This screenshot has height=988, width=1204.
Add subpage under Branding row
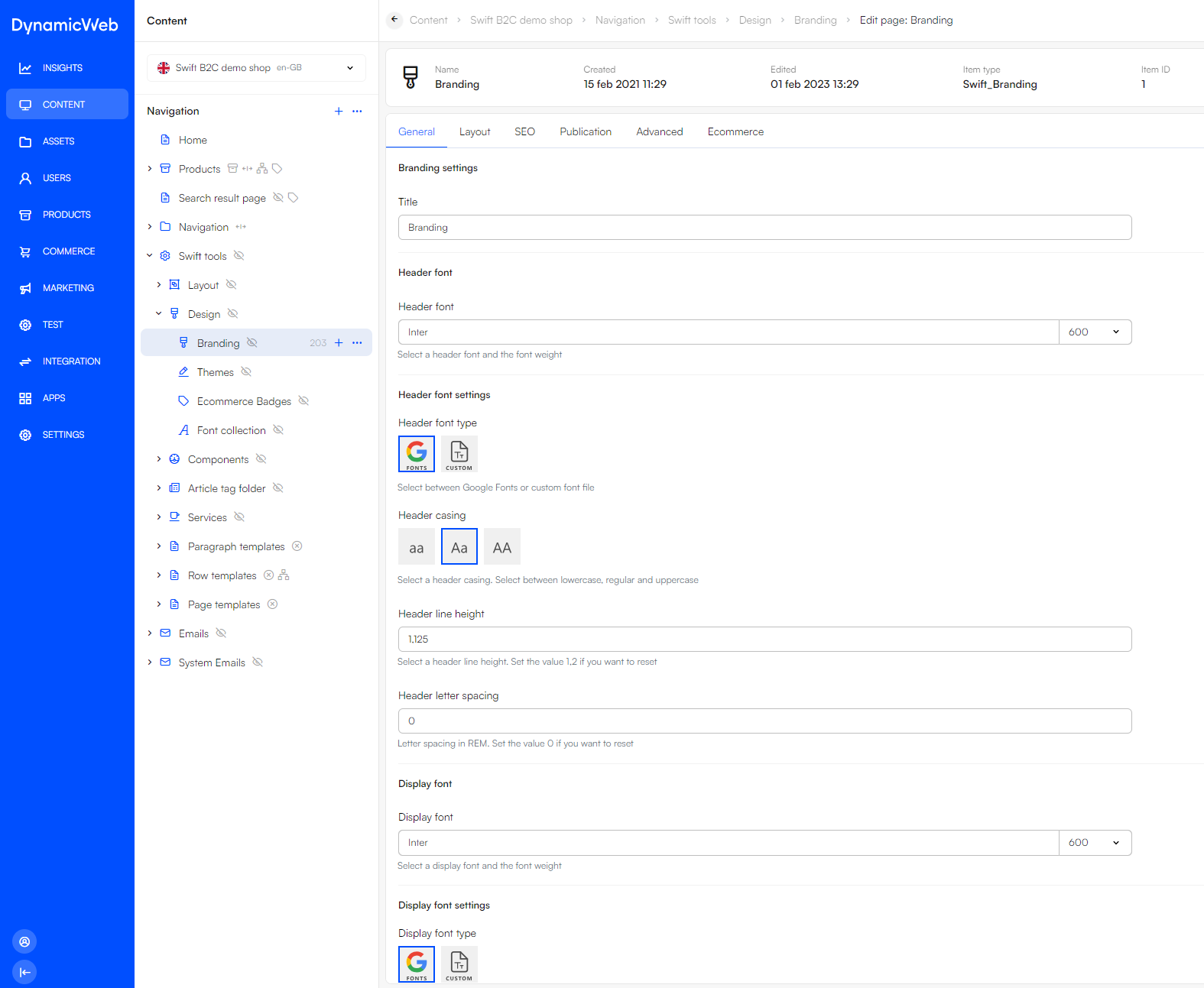(x=339, y=343)
